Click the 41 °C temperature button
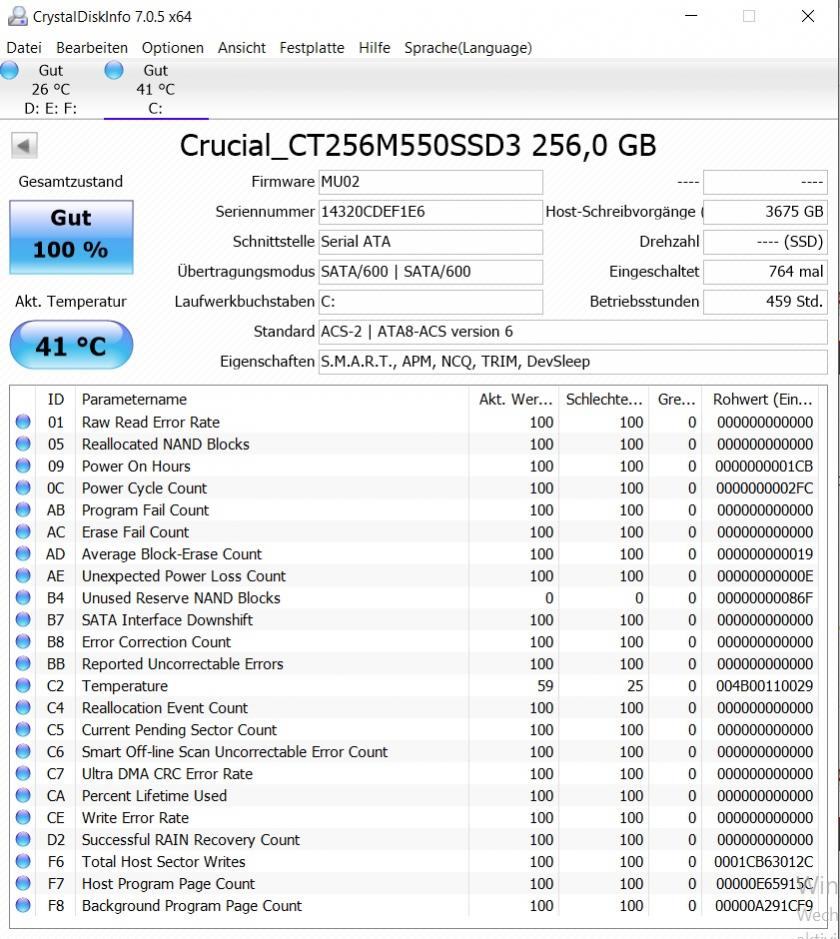This screenshot has height=939, width=840. pyautogui.click(x=71, y=345)
